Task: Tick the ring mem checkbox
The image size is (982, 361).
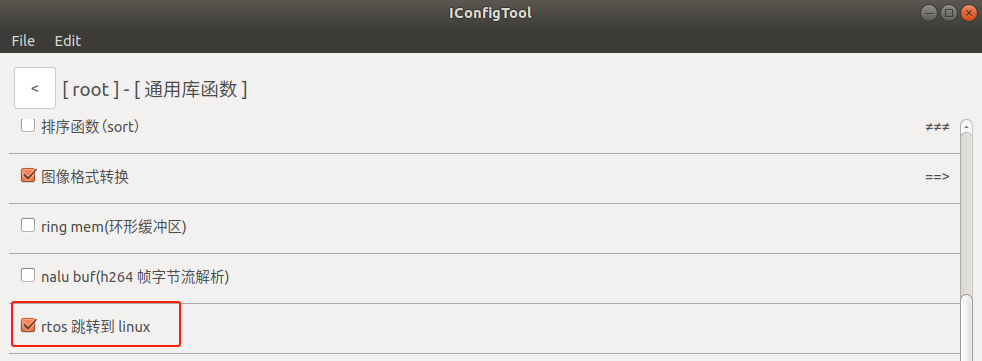Action: 28,226
